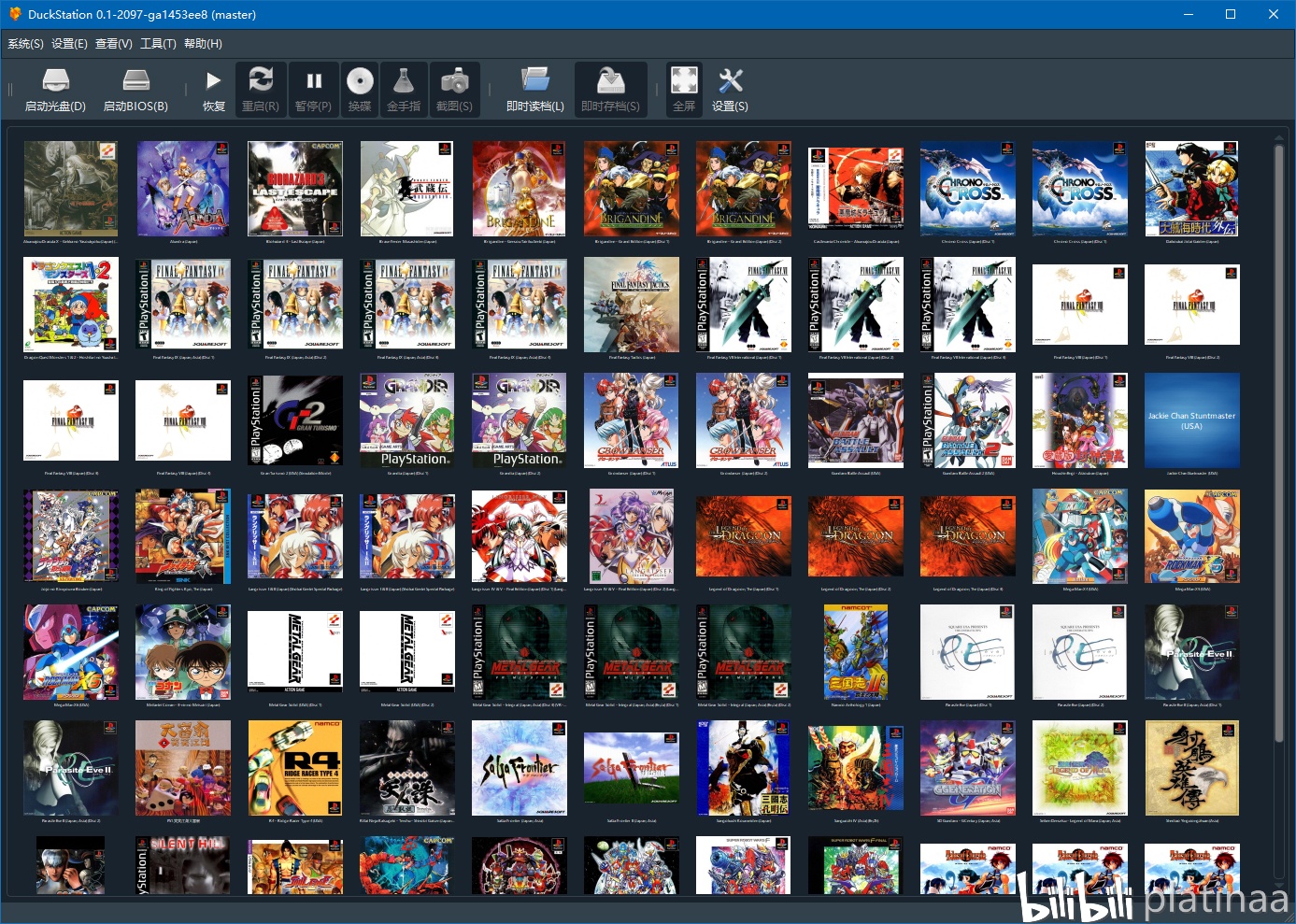Select the Gran Turismo 2 cover
This screenshot has height=924, width=1296.
pyautogui.click(x=295, y=420)
